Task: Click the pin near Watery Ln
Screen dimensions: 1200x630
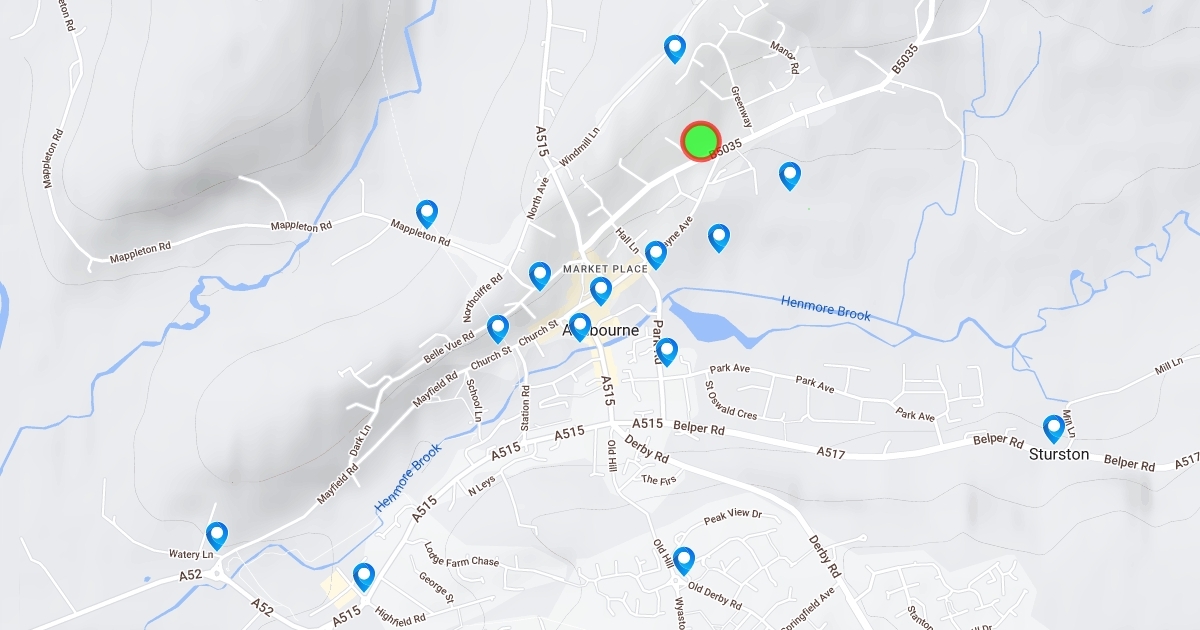Action: pos(217,536)
